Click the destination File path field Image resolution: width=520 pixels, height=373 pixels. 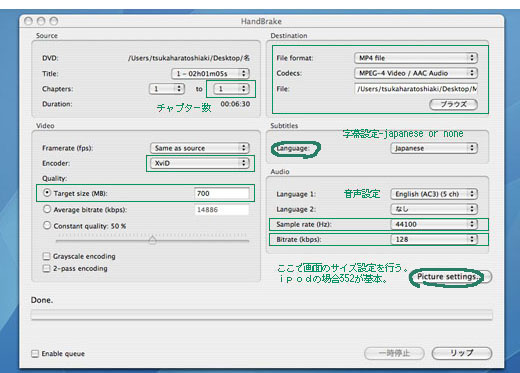pyautogui.click(x=416, y=89)
